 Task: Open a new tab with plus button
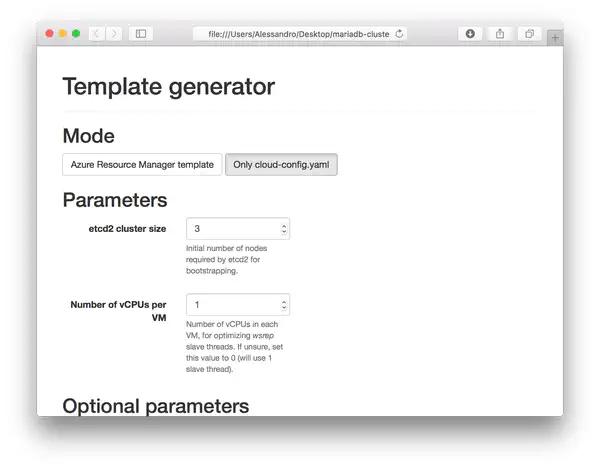coord(554,37)
